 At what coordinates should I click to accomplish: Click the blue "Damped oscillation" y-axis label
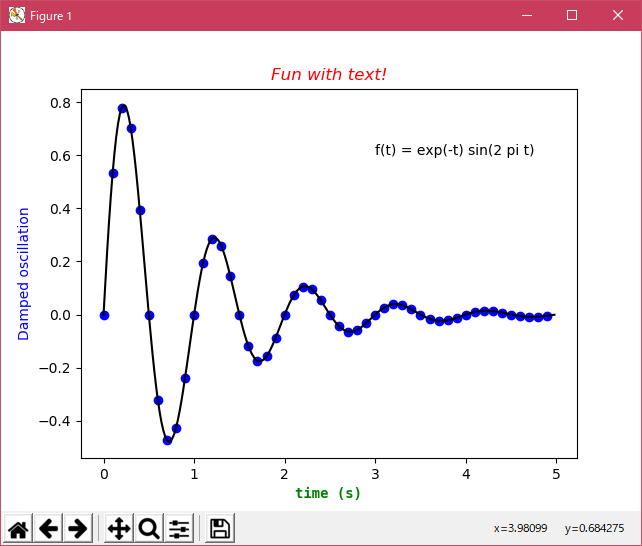[24, 274]
